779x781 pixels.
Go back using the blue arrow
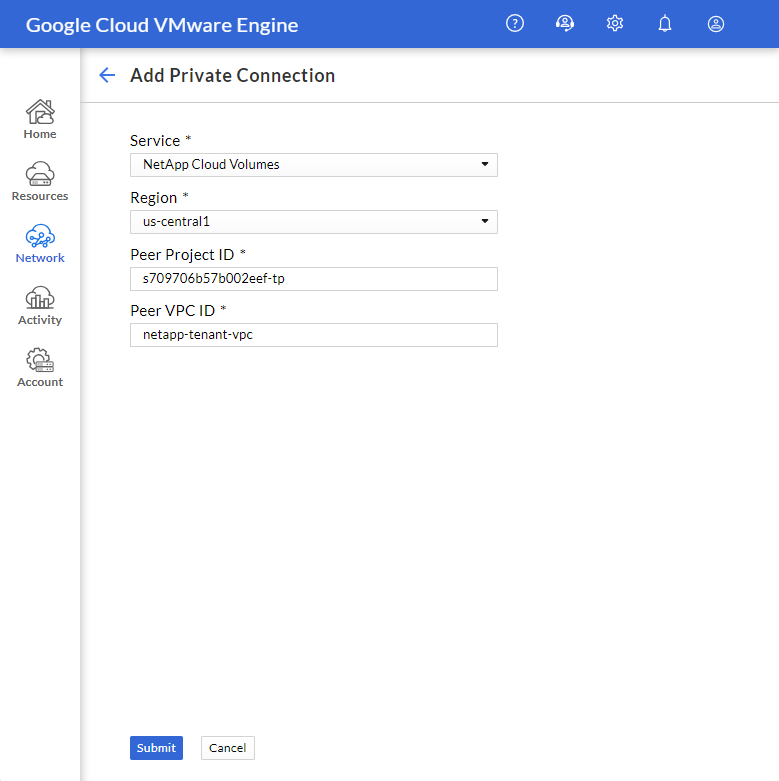point(107,75)
